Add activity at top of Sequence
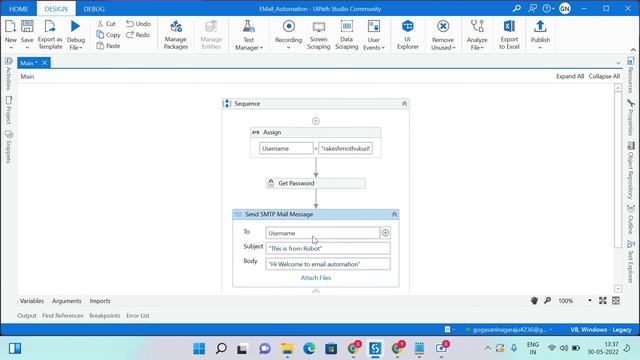 coord(316,121)
